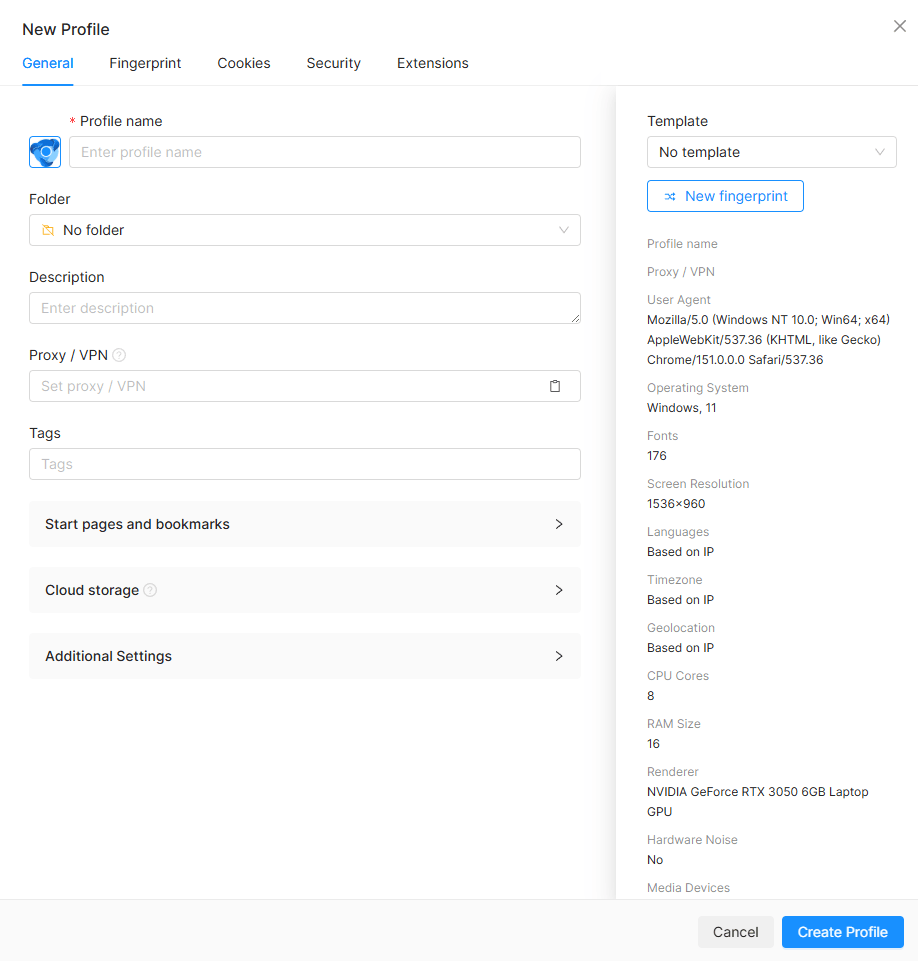Viewport: 918px width, 961px height.
Task: Click the Tags input field
Action: pos(305,464)
